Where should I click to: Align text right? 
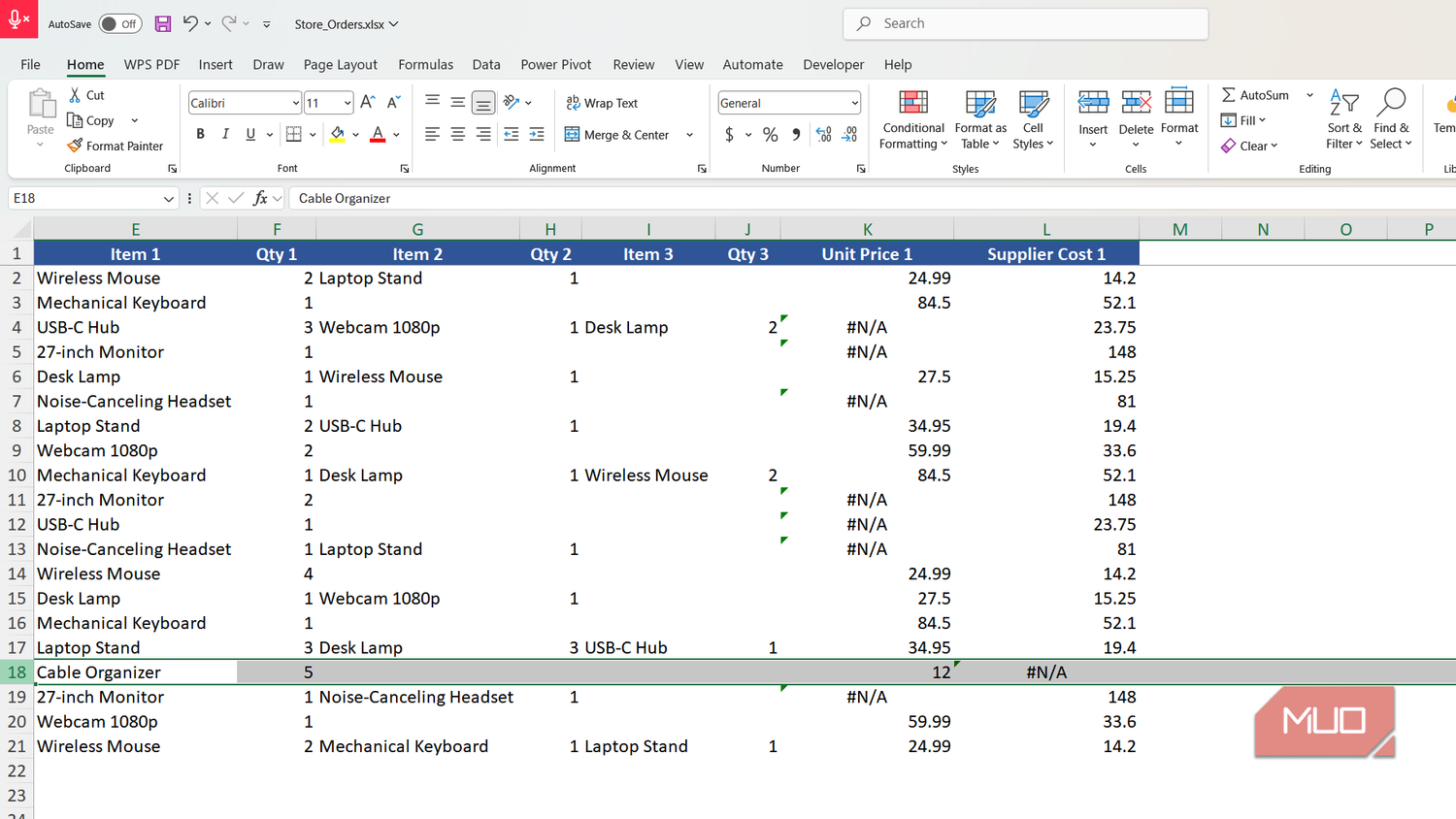tap(483, 134)
